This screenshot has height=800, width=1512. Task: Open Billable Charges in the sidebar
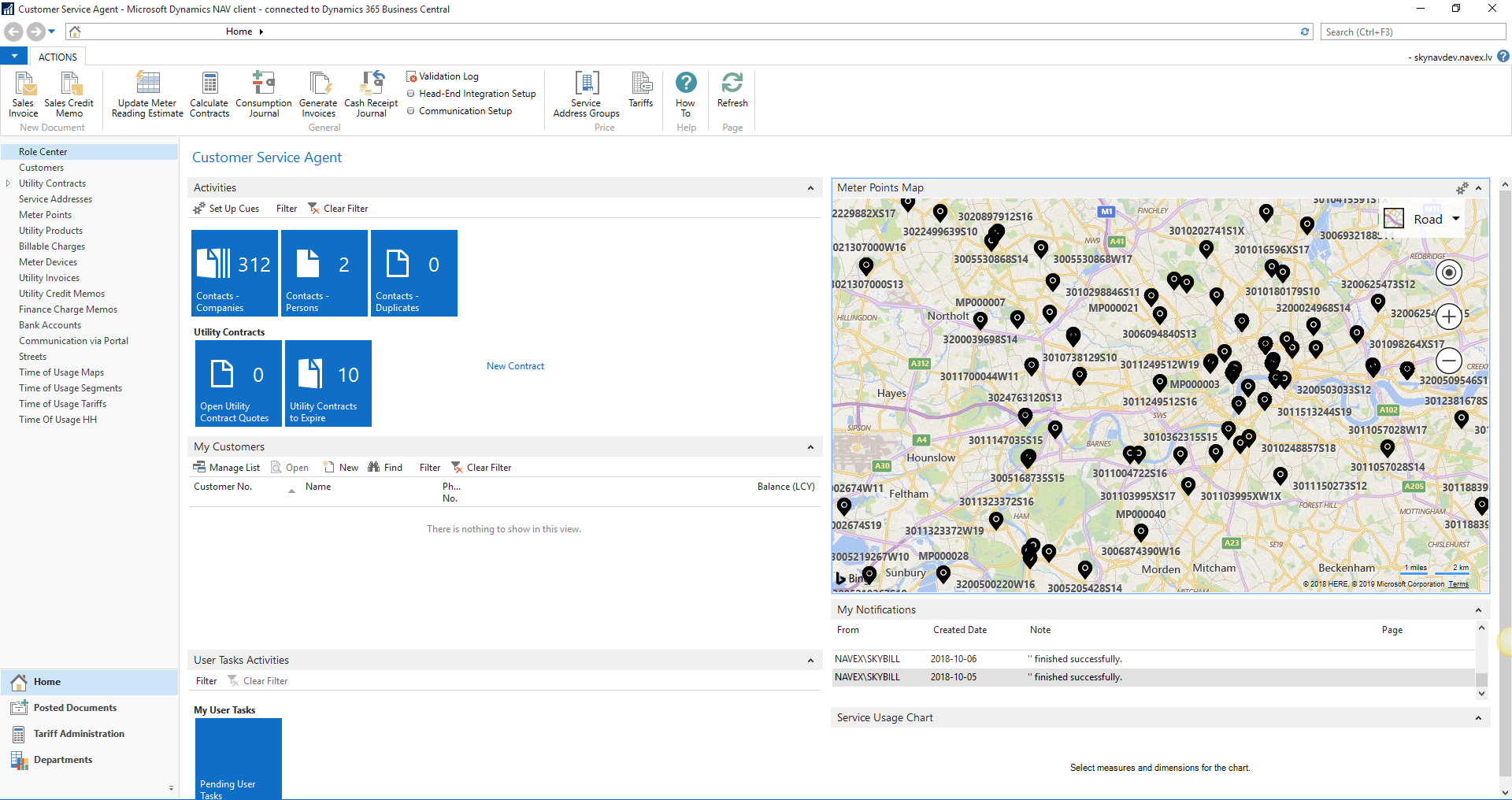point(52,246)
